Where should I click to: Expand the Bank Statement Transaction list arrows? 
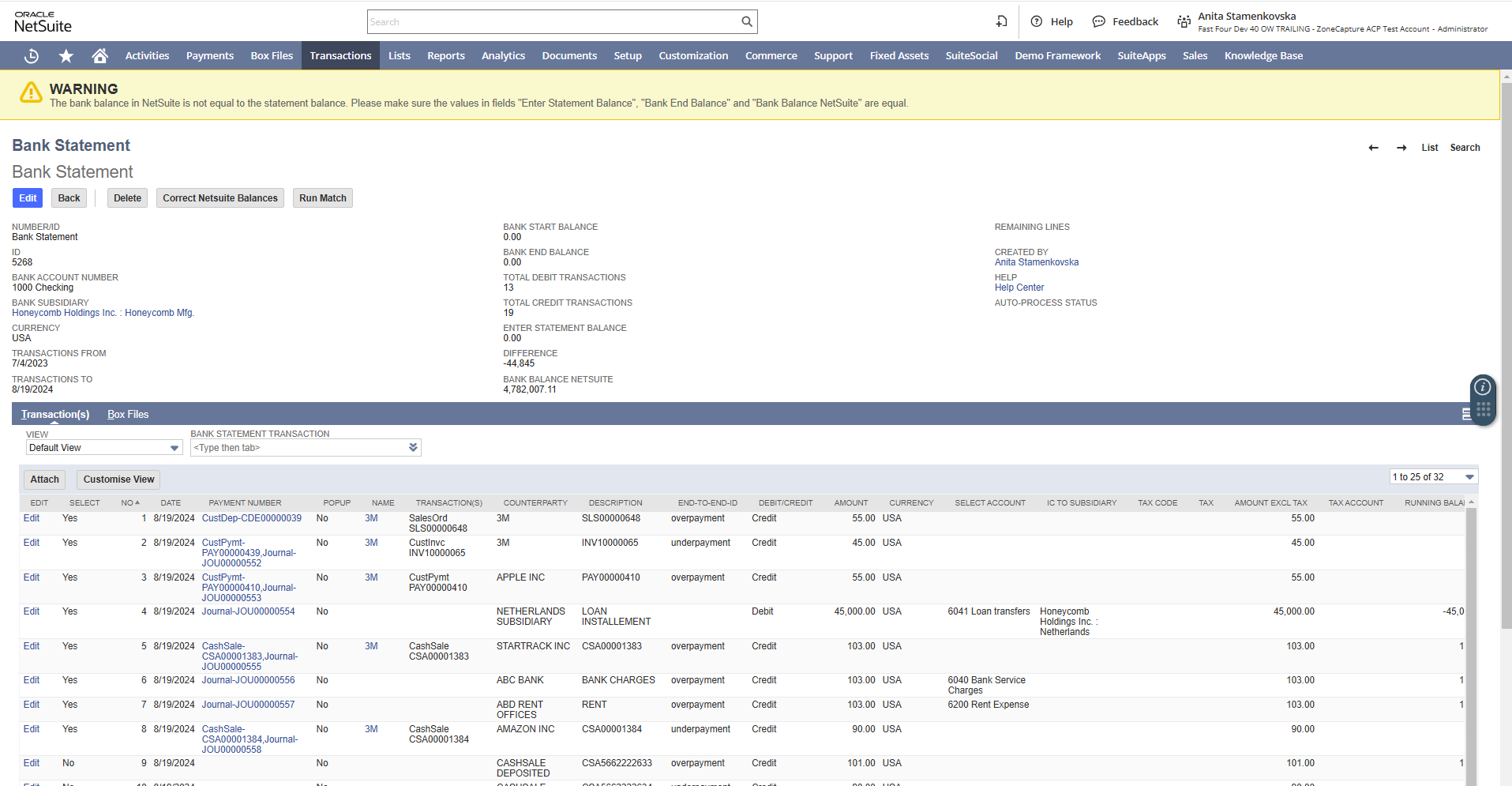pyautogui.click(x=413, y=448)
